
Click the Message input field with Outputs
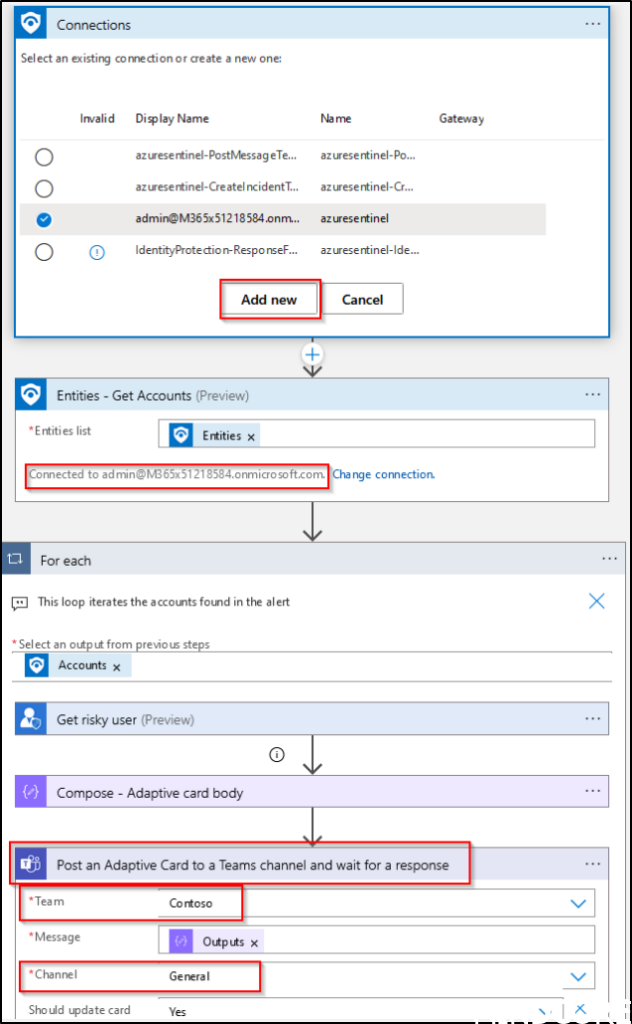pyautogui.click(x=420, y=941)
